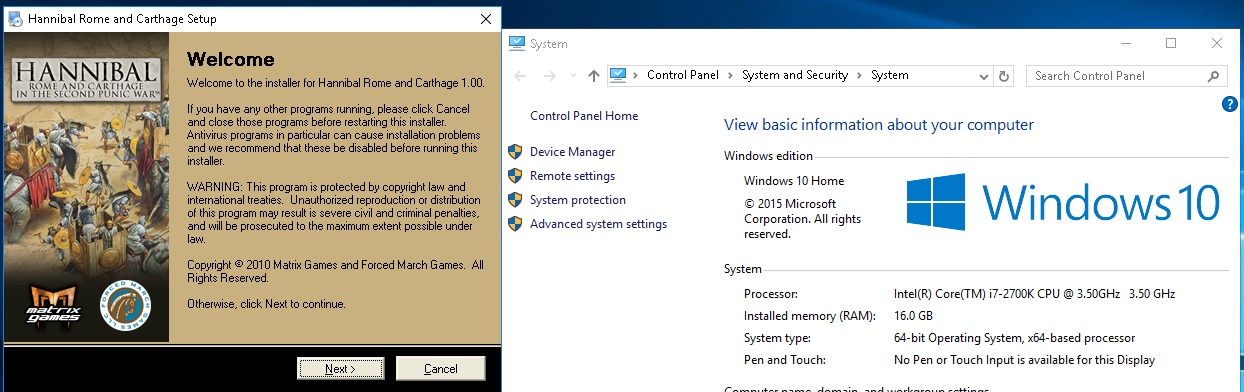Open Control Panel Home link

point(584,116)
